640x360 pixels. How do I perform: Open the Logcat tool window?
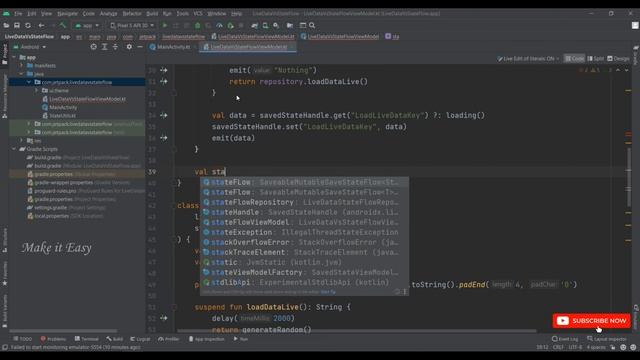point(140,339)
